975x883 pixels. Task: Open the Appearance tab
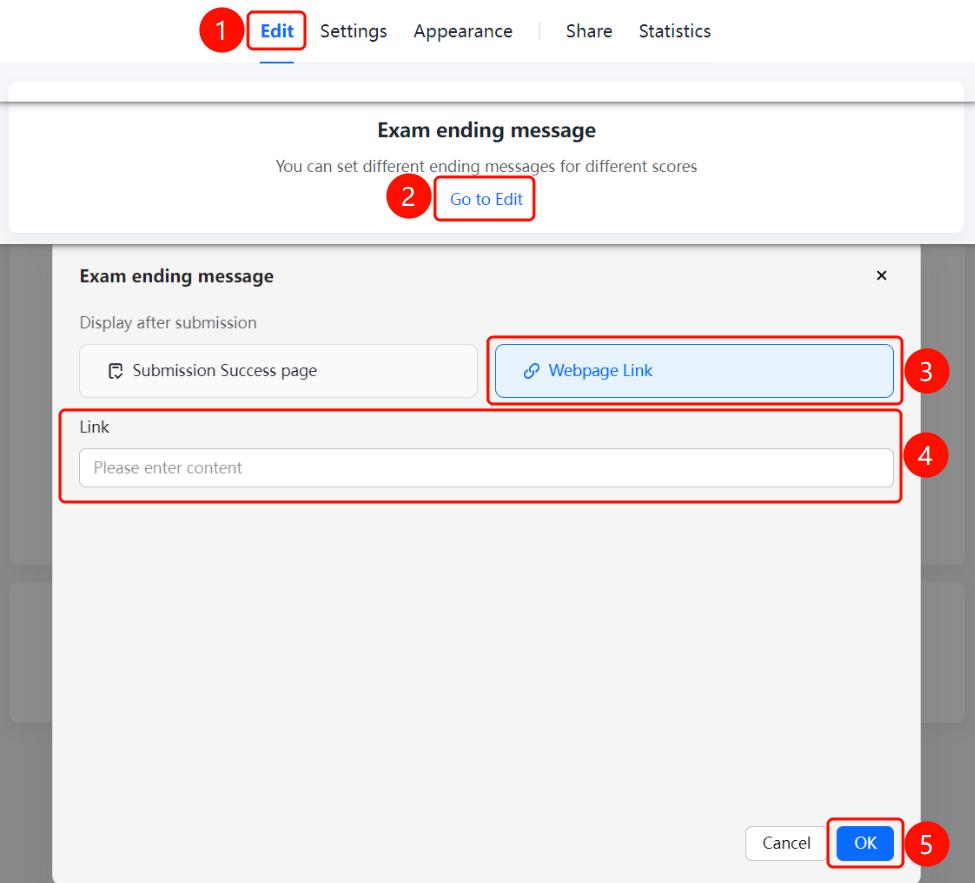(463, 31)
